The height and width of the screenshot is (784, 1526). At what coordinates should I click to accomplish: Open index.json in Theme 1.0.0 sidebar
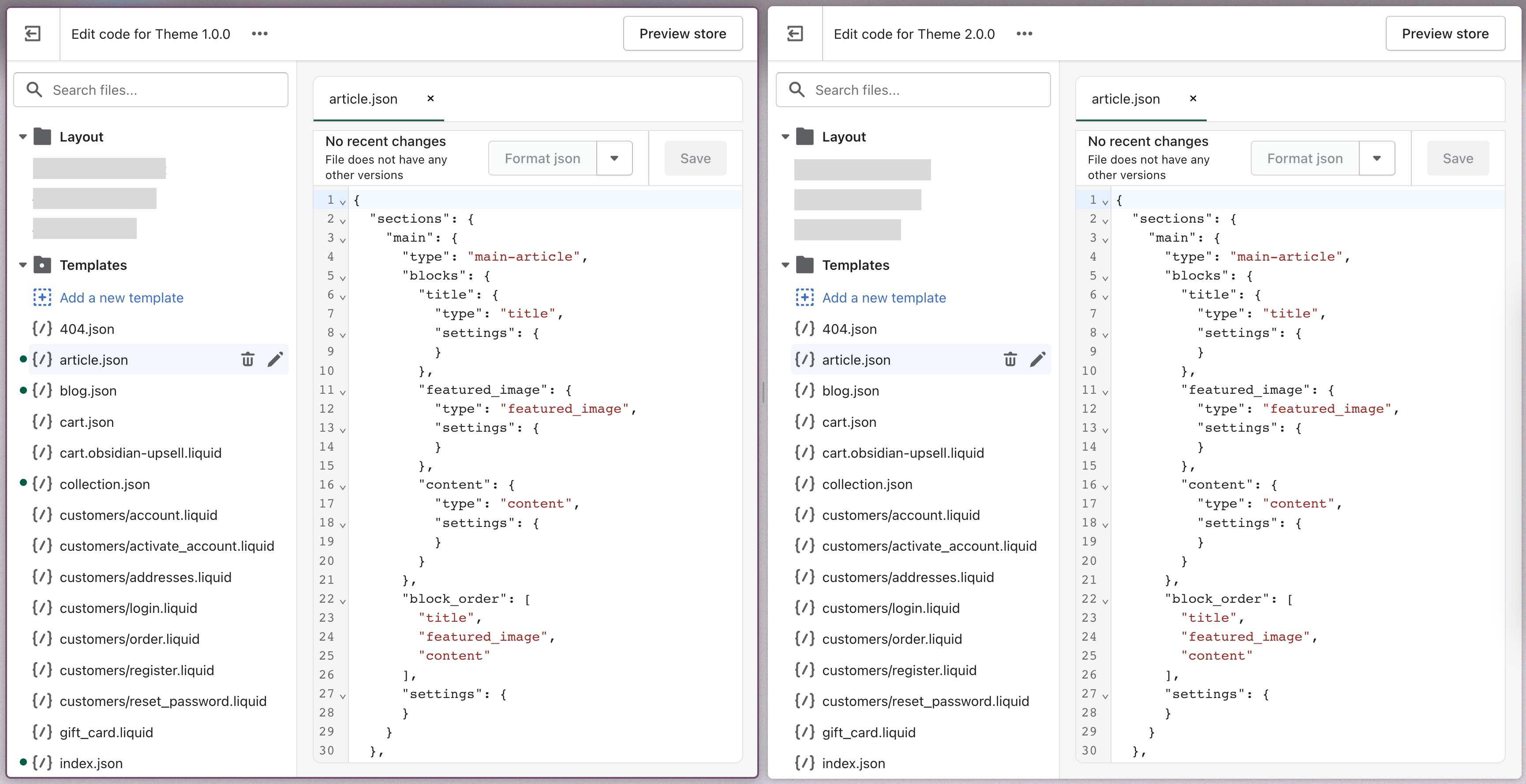[x=91, y=763]
